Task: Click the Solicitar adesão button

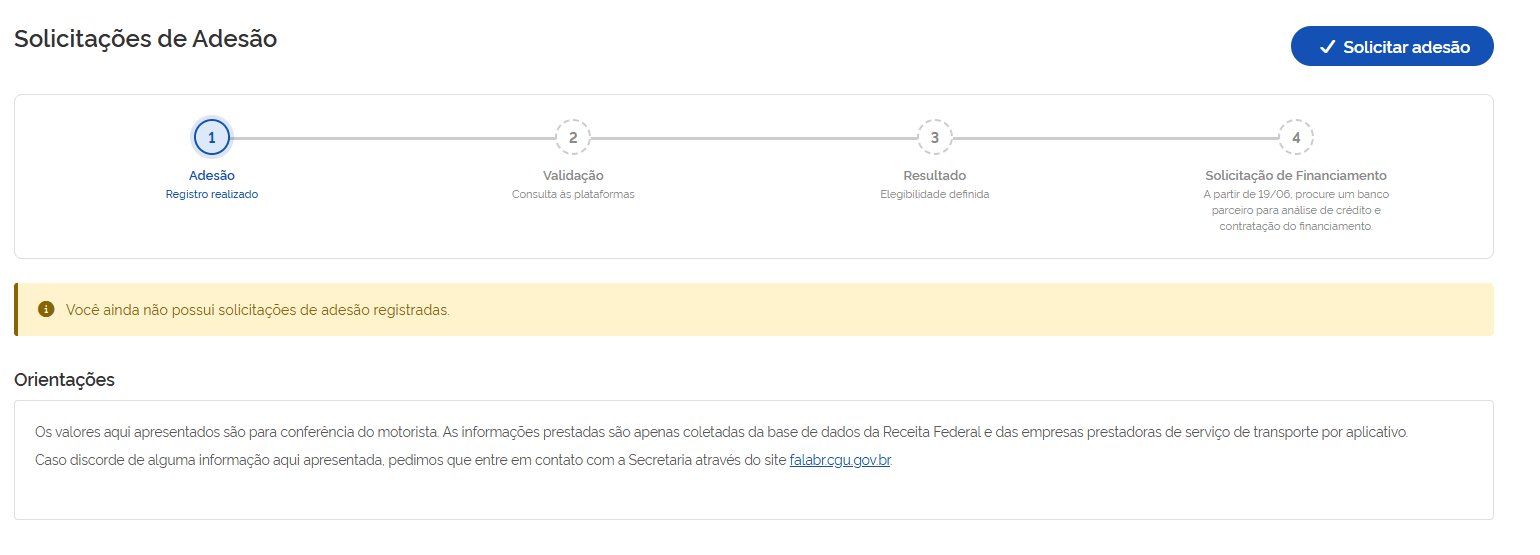Action: (x=1392, y=47)
